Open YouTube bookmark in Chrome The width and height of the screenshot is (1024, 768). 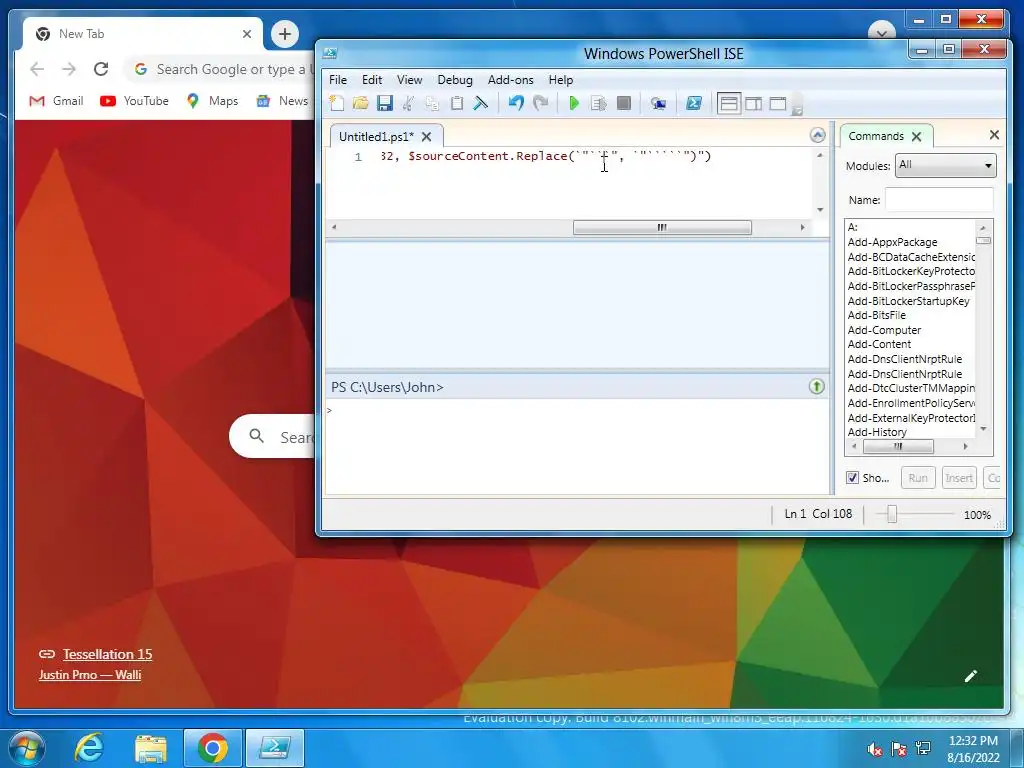(x=135, y=101)
